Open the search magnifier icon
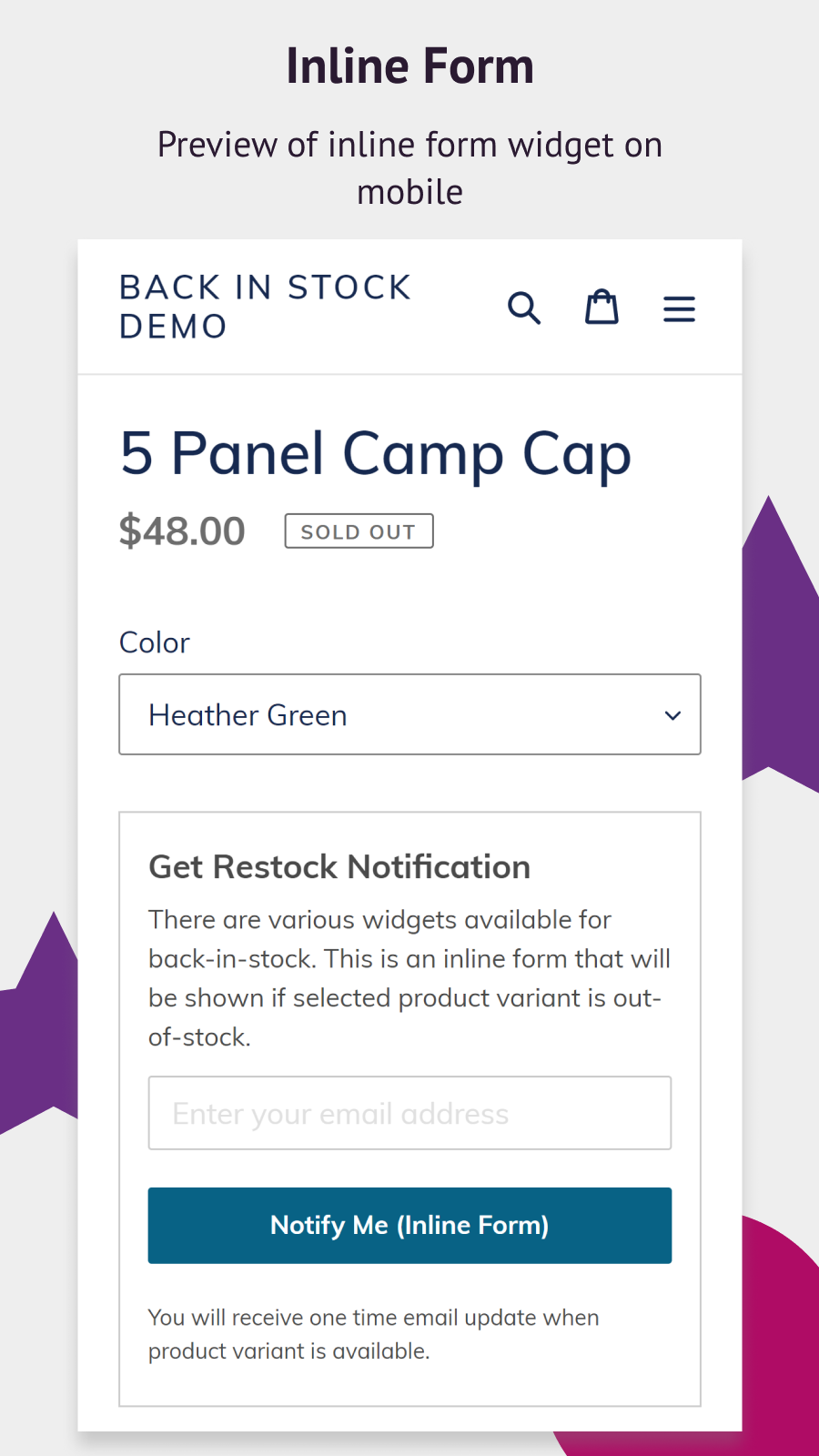Image resolution: width=819 pixels, height=1456 pixels. coord(524,308)
